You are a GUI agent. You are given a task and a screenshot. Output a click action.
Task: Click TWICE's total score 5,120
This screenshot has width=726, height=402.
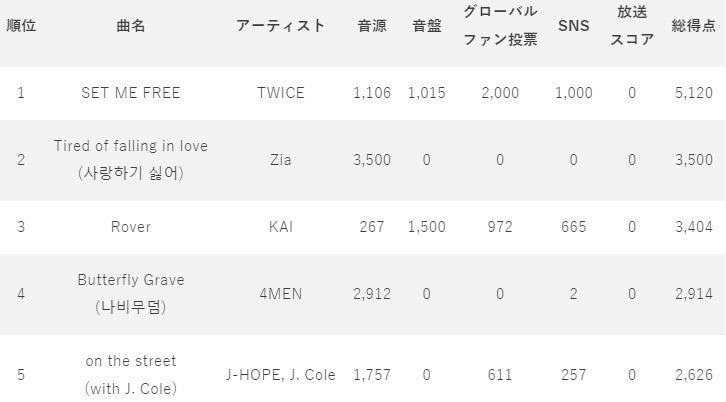[x=693, y=93]
